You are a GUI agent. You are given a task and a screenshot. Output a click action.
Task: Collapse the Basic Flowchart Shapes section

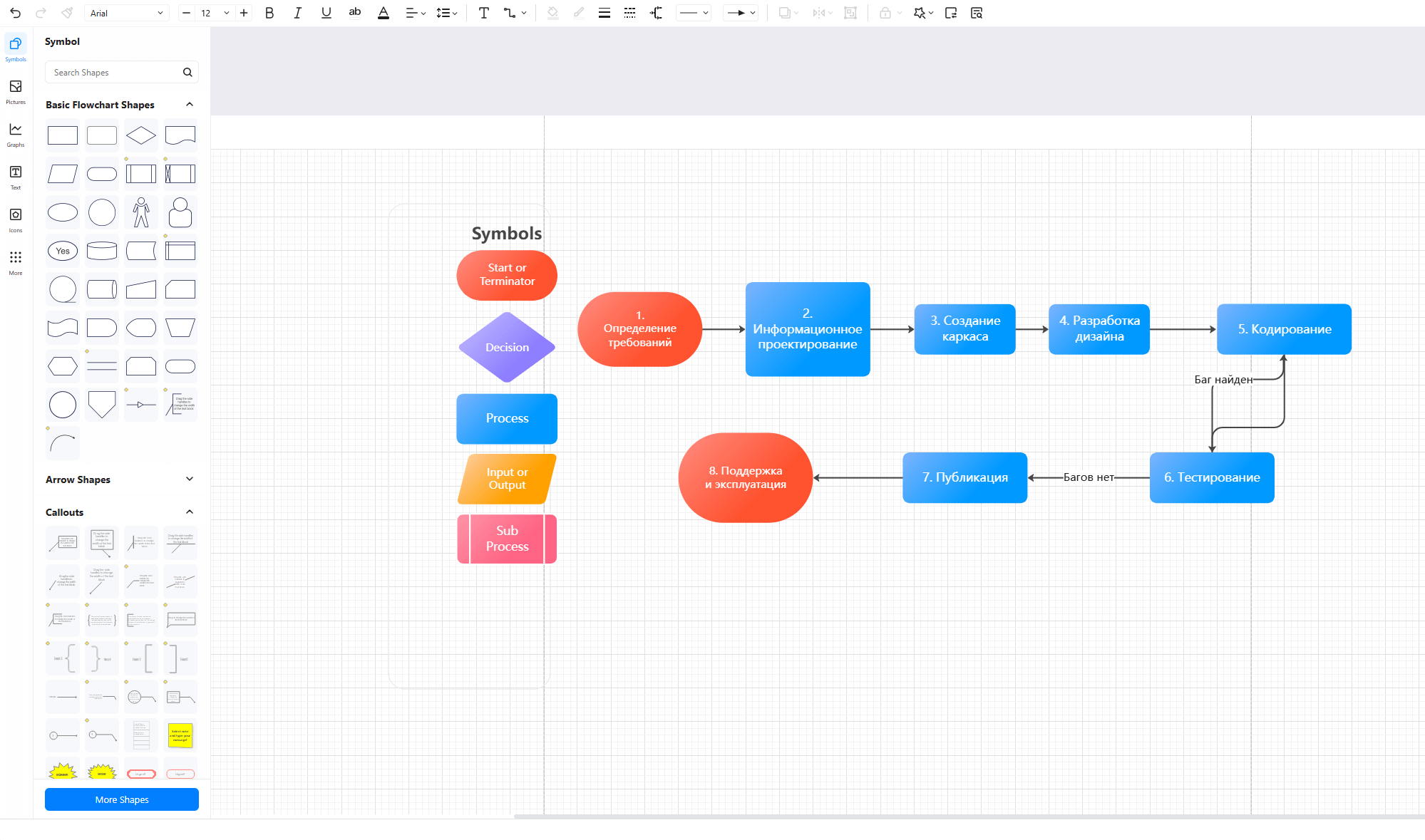click(x=190, y=105)
